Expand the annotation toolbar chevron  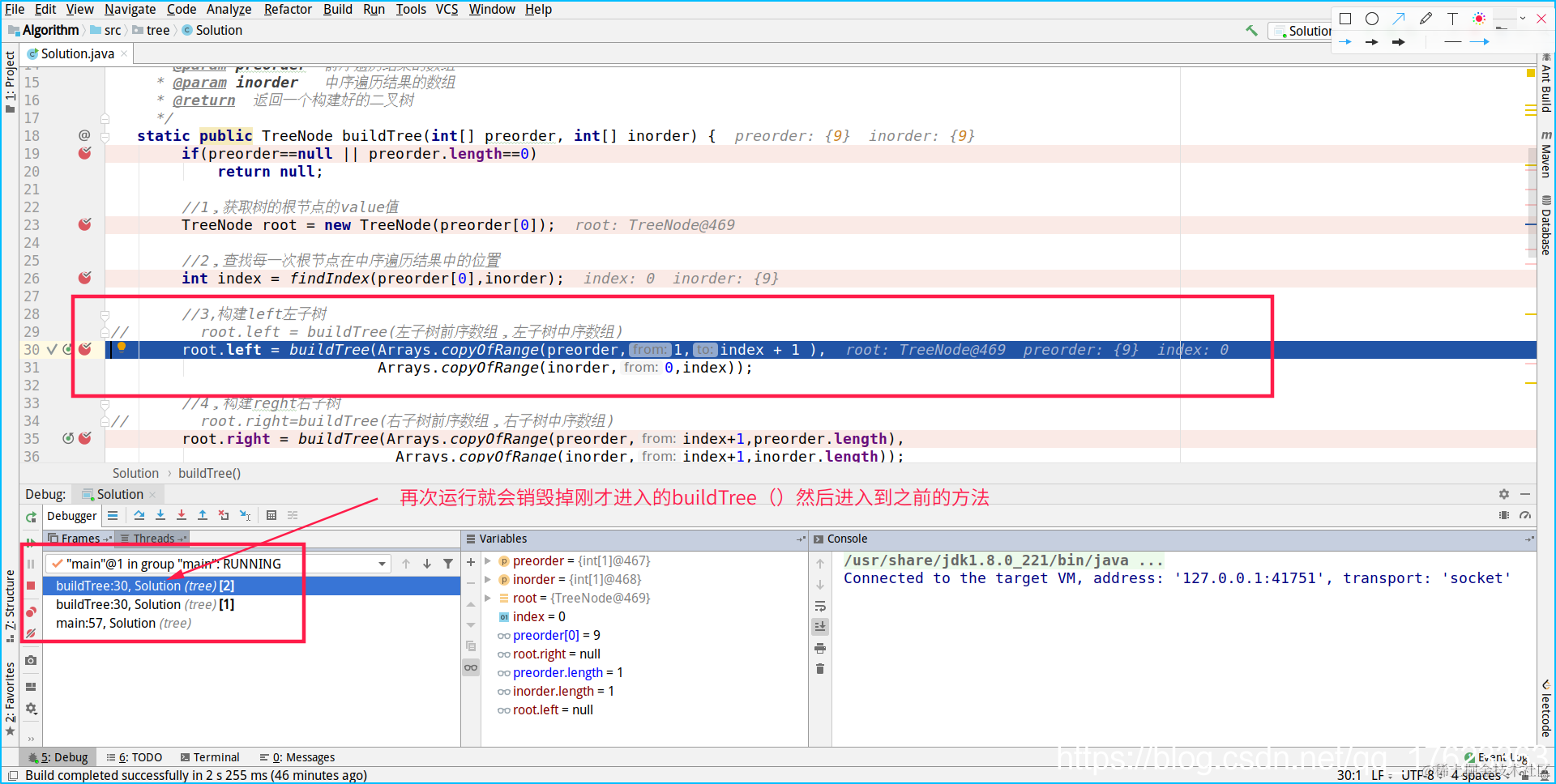[x=1523, y=19]
